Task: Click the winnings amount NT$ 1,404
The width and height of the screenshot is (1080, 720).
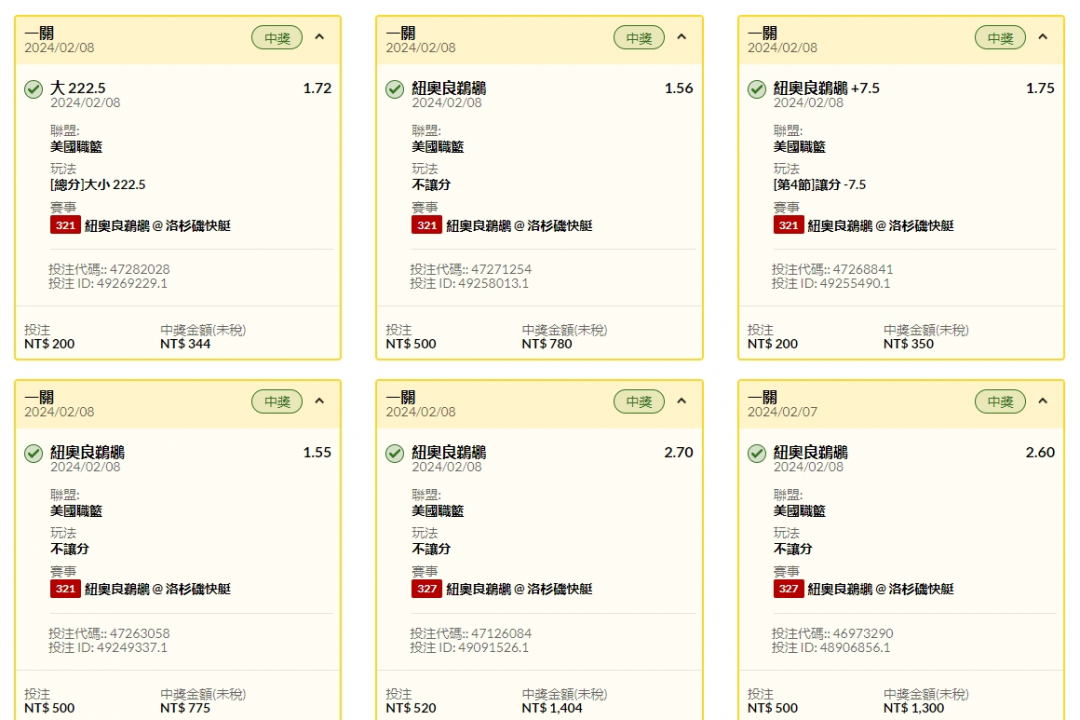Action: click(x=552, y=708)
